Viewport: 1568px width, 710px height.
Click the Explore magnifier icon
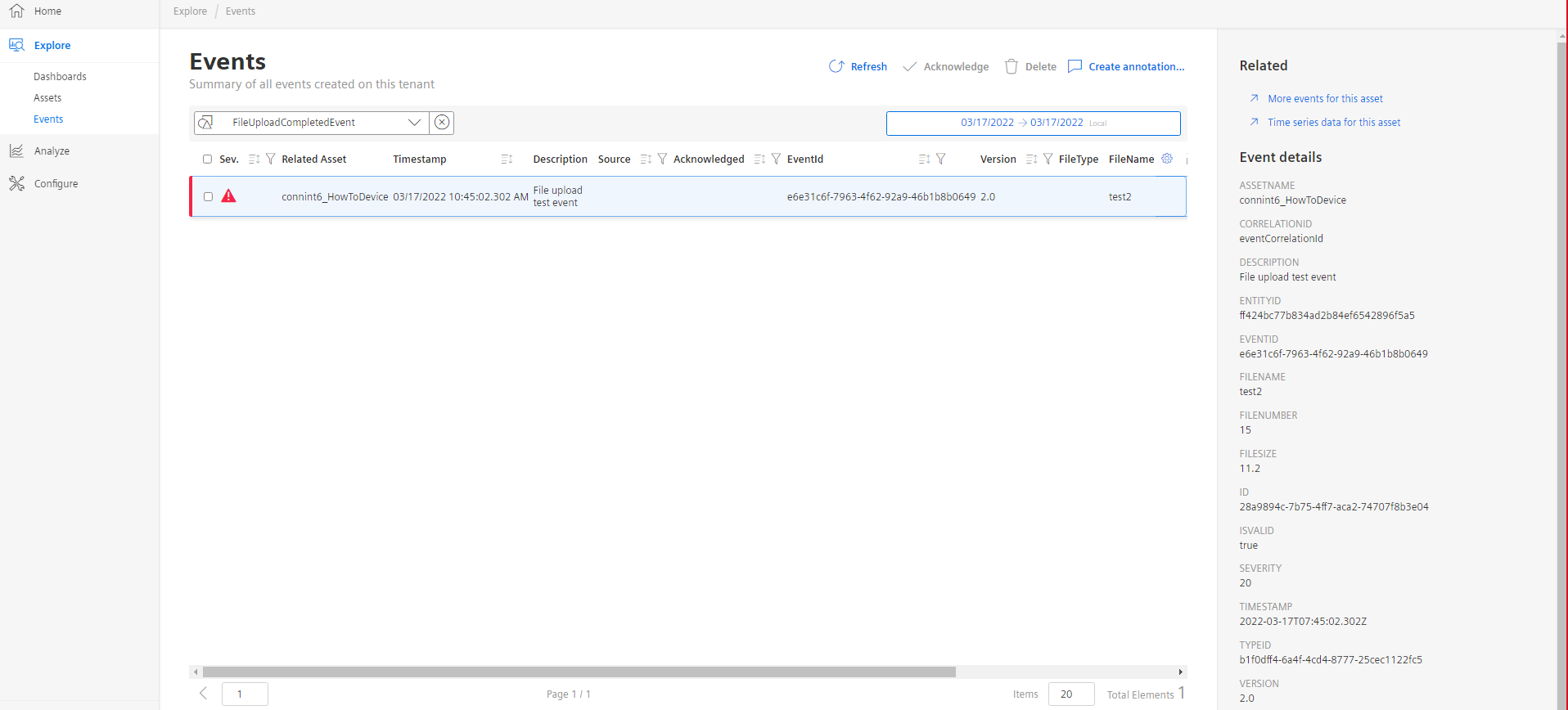pyautogui.click(x=16, y=46)
